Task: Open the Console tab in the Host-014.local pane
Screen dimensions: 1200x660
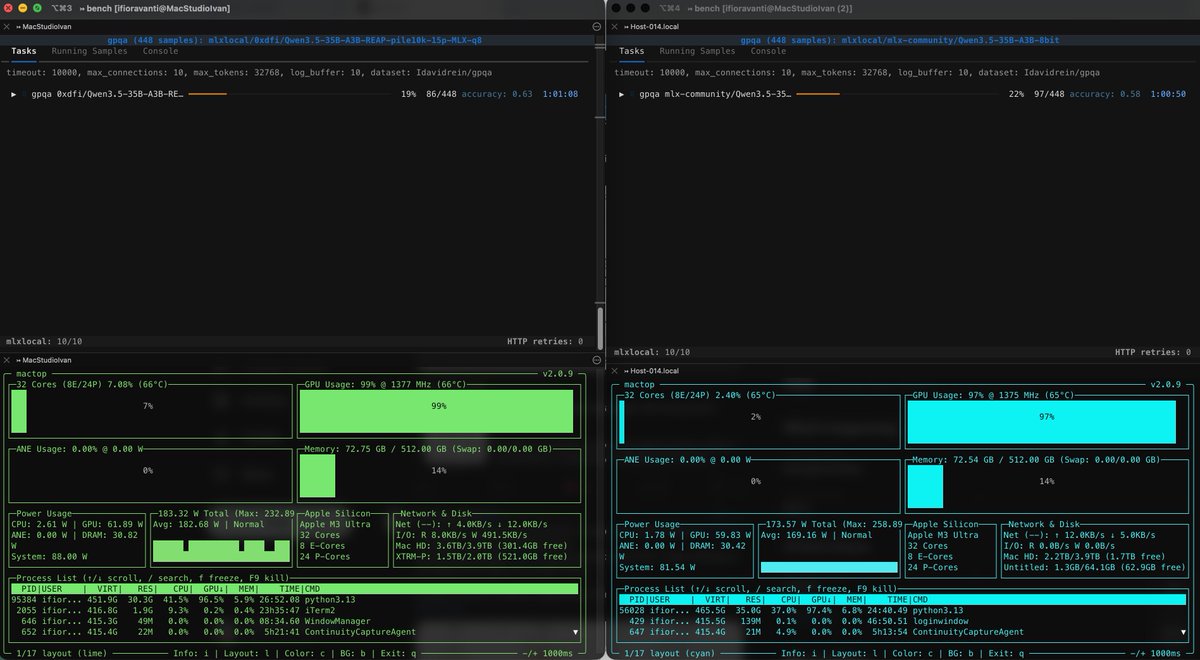Action: coord(769,50)
